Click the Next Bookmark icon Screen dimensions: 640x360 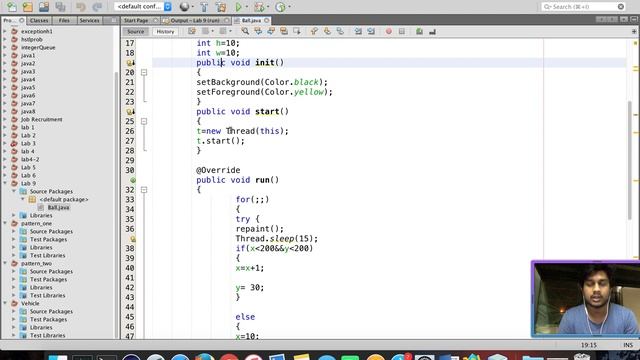coord(327,31)
